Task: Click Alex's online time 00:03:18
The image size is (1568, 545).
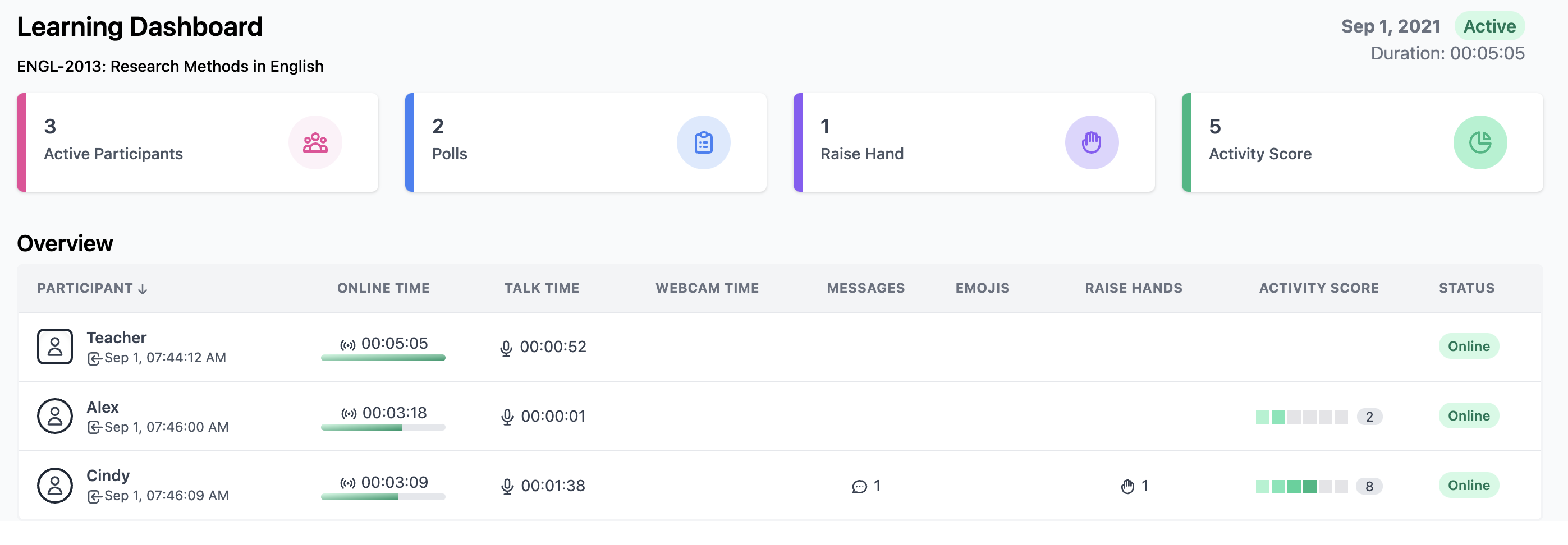Action: tap(395, 413)
